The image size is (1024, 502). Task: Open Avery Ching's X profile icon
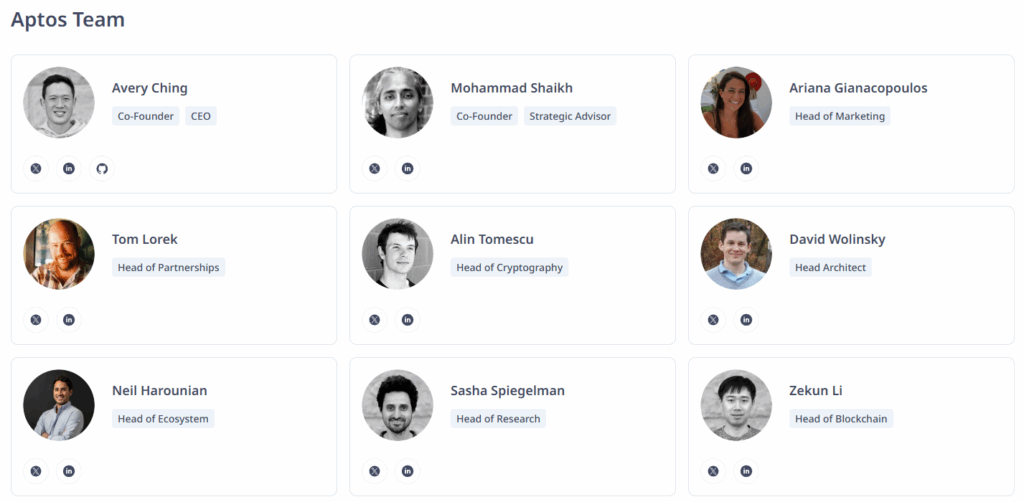36,168
